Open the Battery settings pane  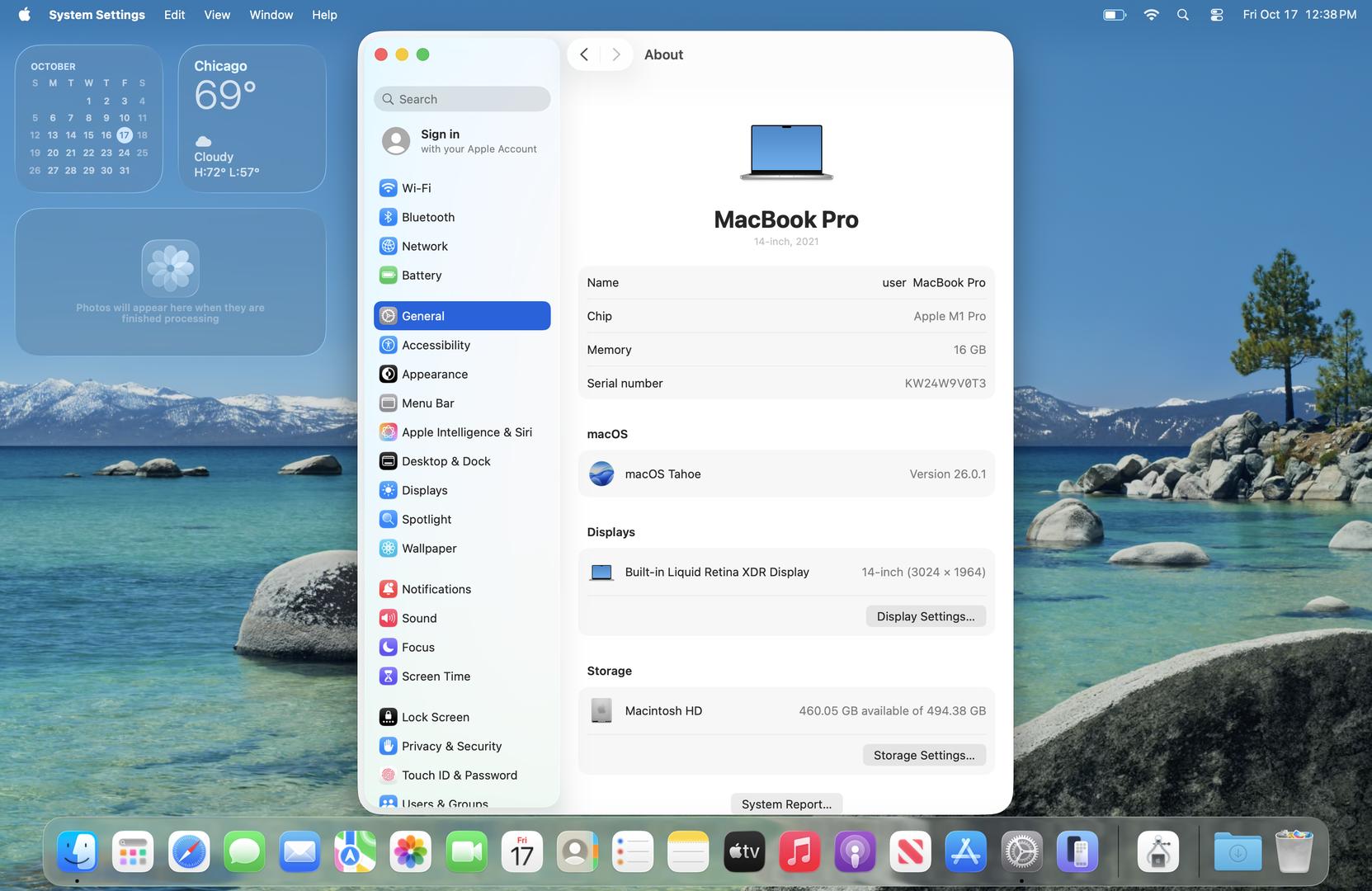click(x=421, y=276)
